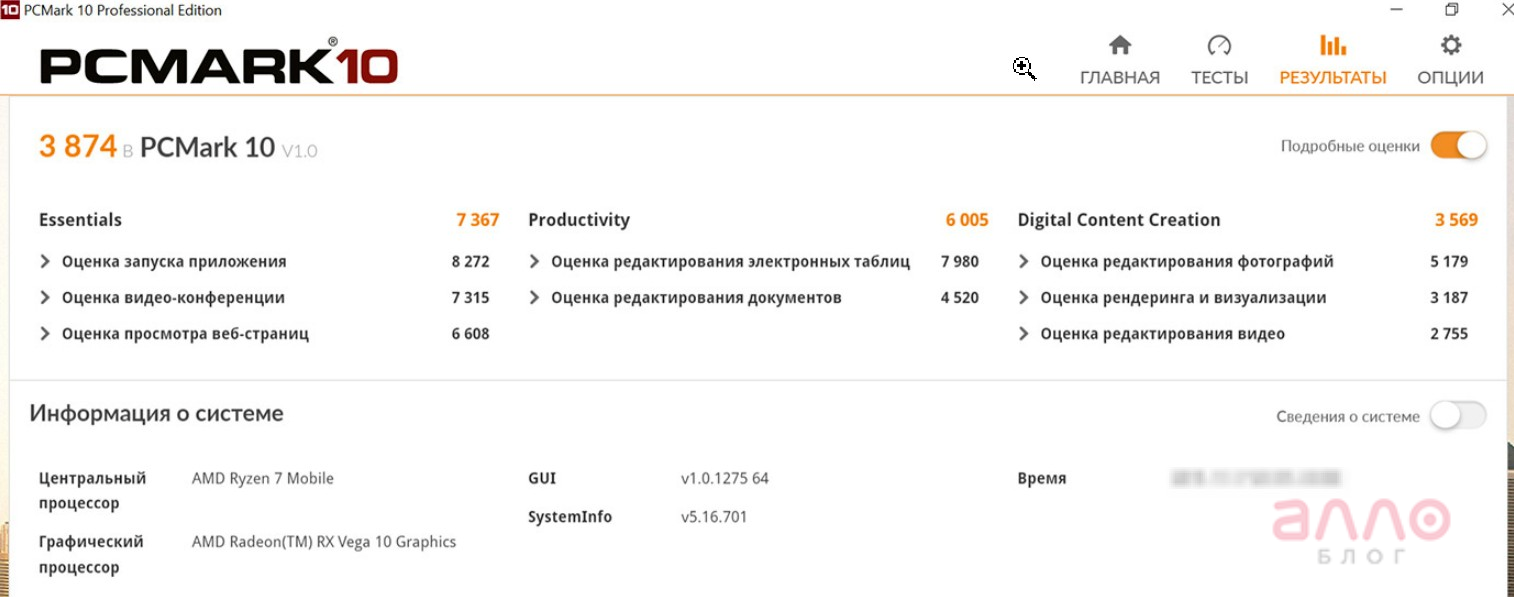Click the score value 5 179
The width and height of the screenshot is (1514, 597).
click(1449, 262)
